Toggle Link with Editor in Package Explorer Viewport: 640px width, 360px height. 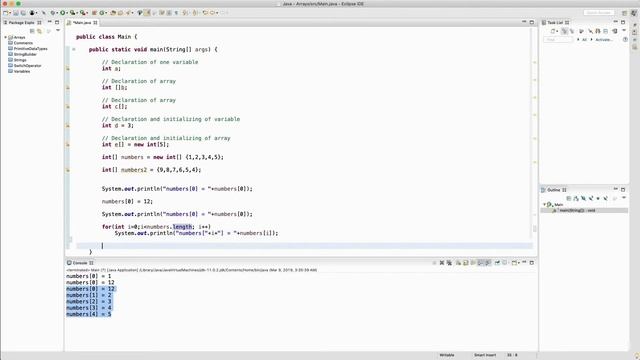click(40, 31)
